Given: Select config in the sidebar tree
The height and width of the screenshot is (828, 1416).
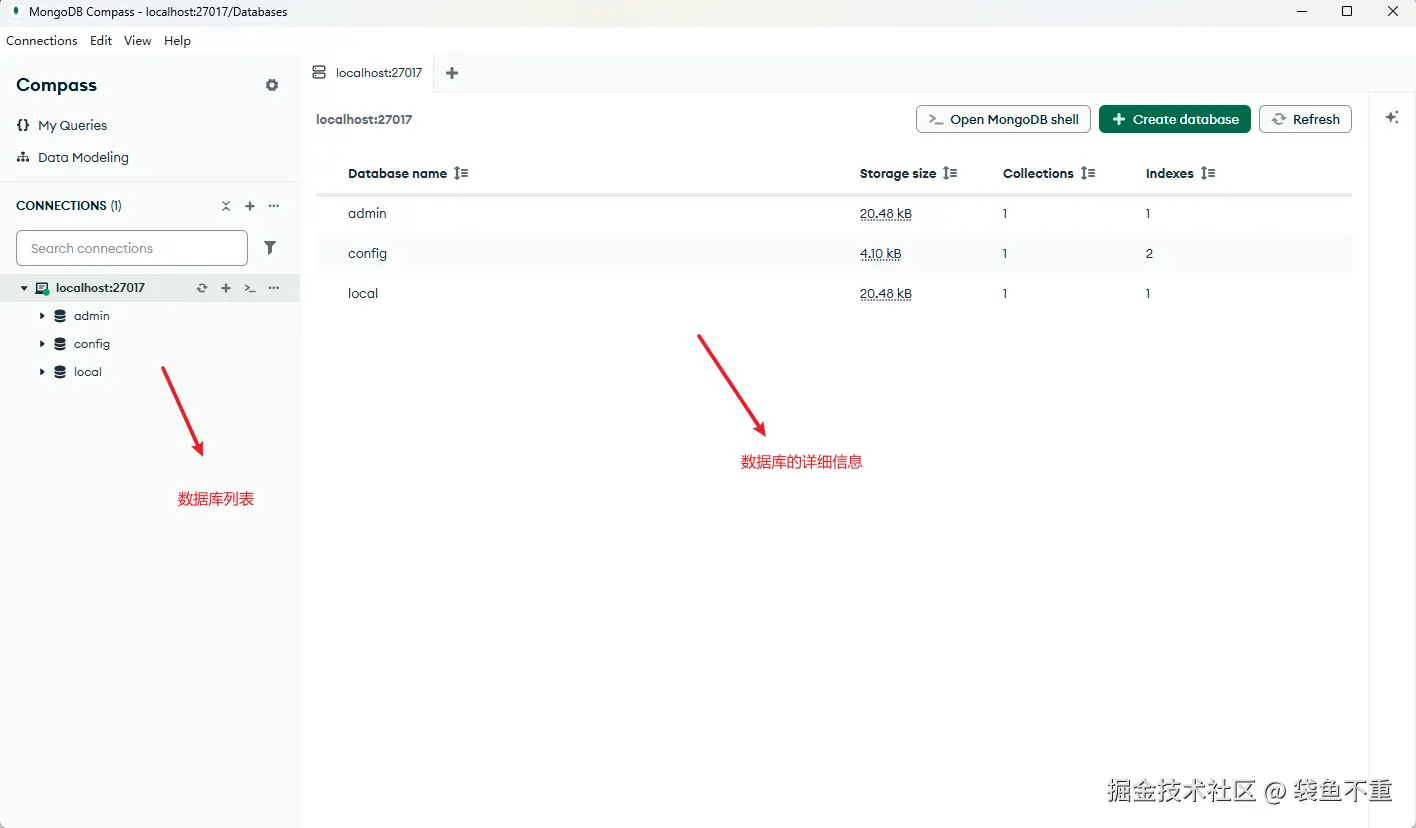Looking at the screenshot, I should (92, 344).
